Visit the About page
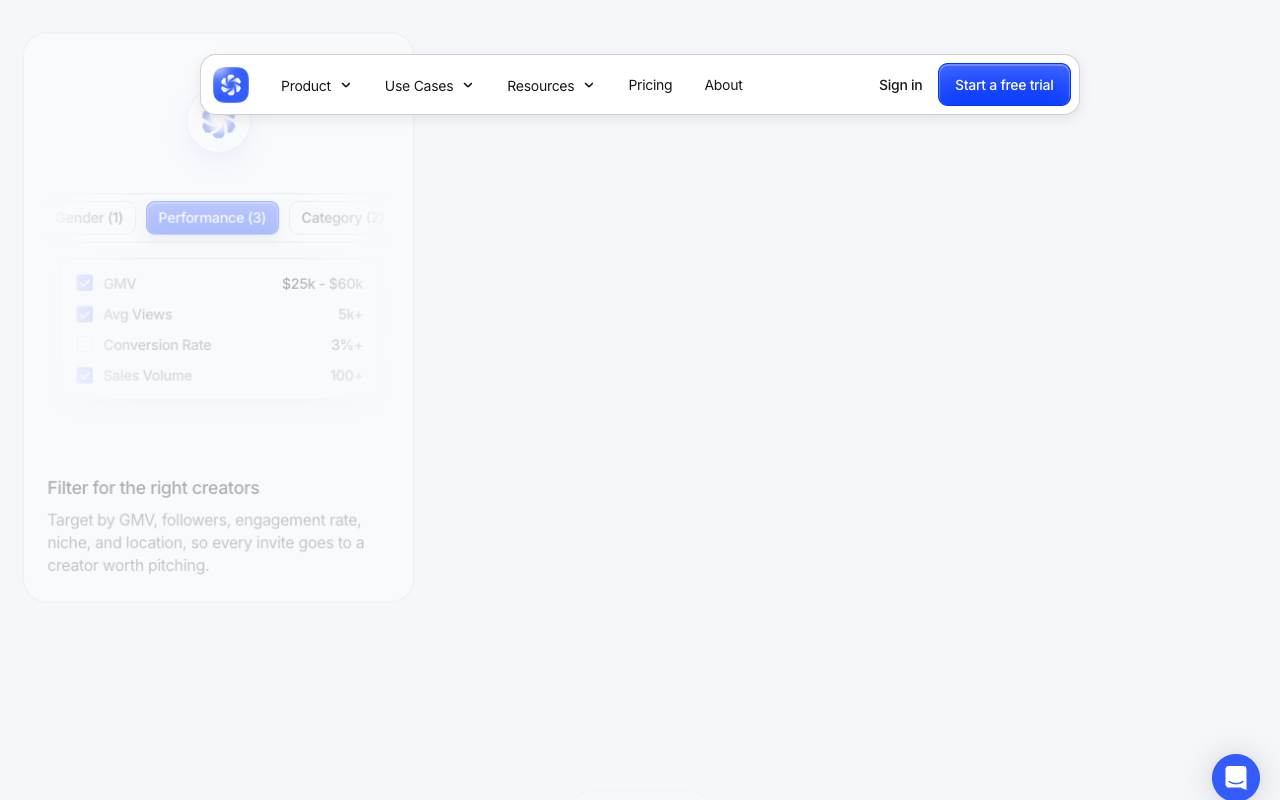The height and width of the screenshot is (800, 1280). pos(723,85)
